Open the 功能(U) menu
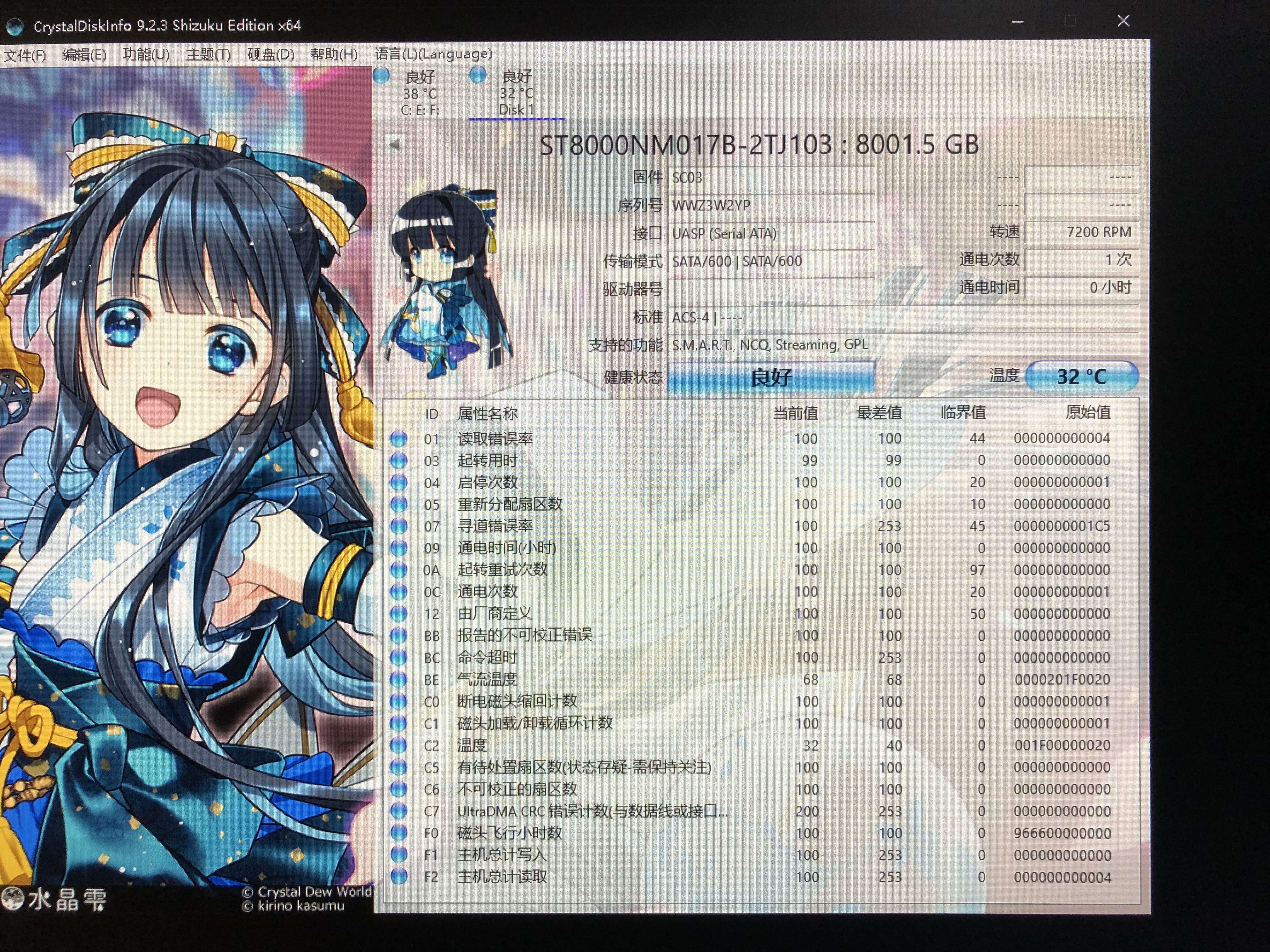The image size is (1270, 952). tap(146, 54)
